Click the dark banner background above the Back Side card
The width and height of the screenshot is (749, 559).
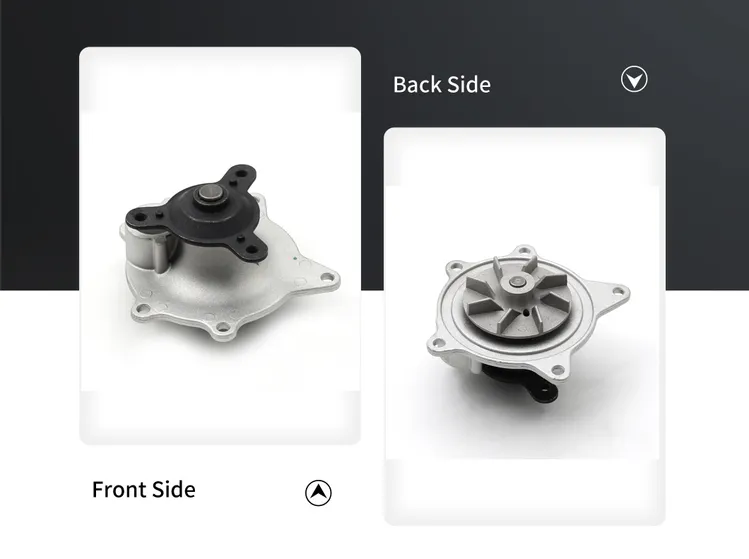pyautogui.click(x=524, y=29)
